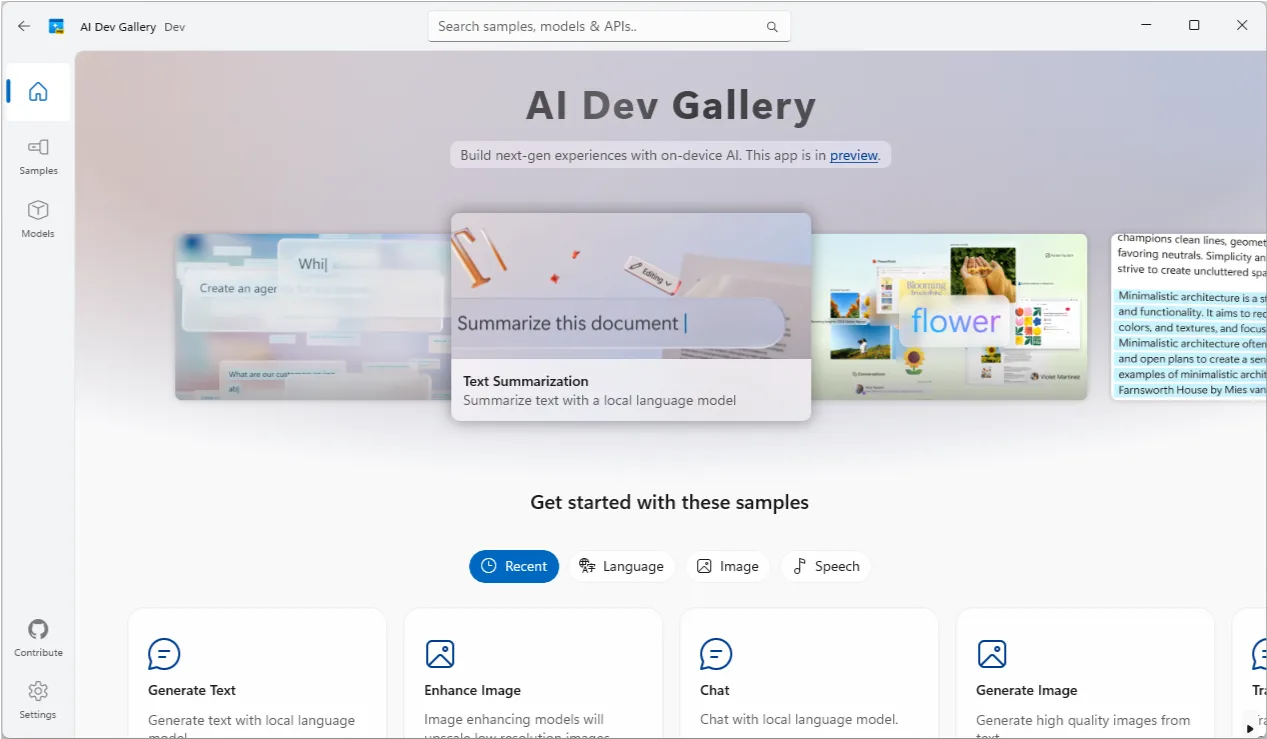Select the Speech samples filter
The width and height of the screenshot is (1267, 739).
(826, 566)
